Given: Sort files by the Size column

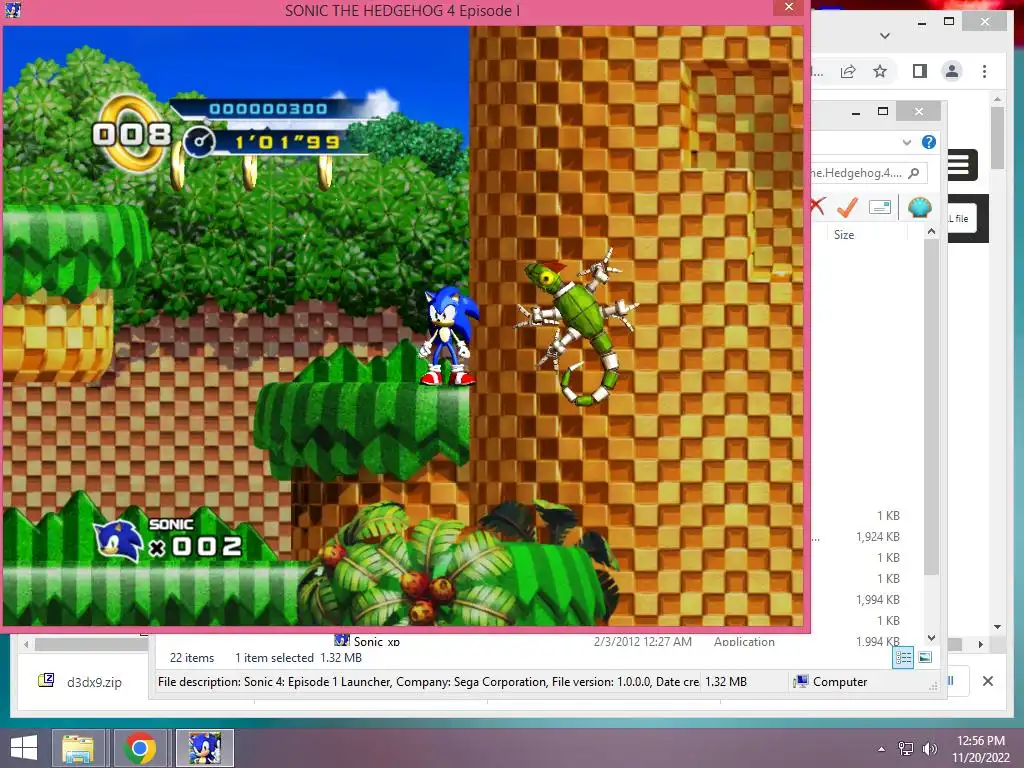Looking at the screenshot, I should click(844, 234).
